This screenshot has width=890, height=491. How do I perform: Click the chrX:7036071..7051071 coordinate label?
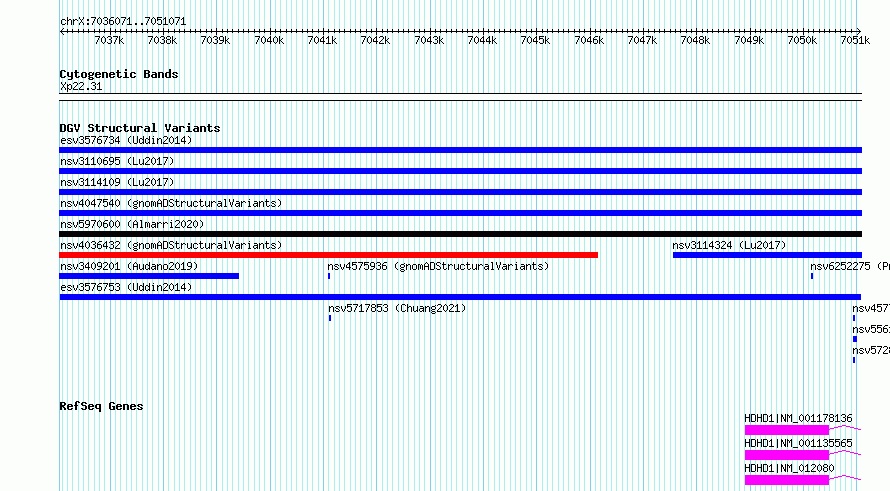pyautogui.click(x=123, y=21)
